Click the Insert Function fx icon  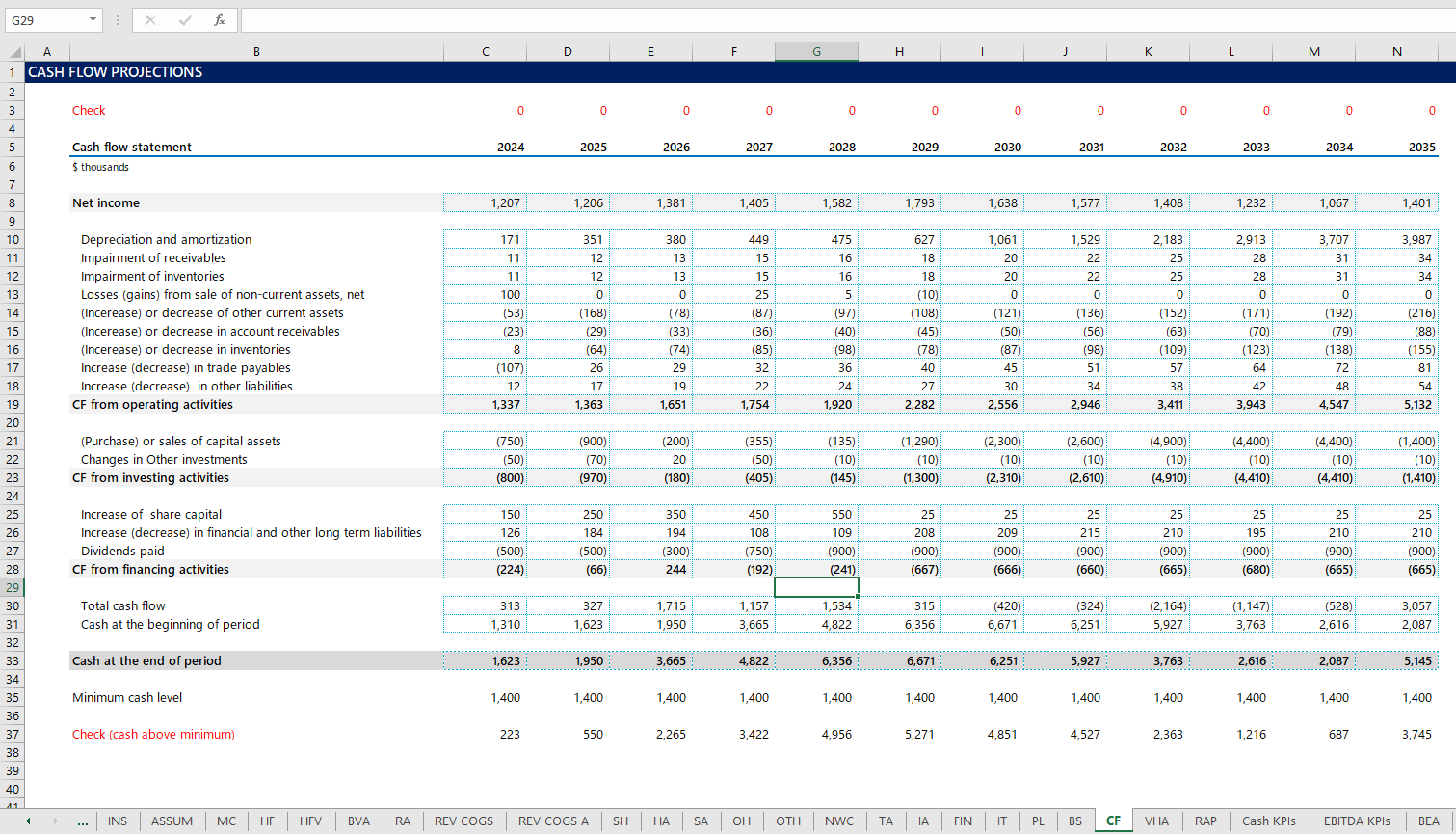click(x=220, y=20)
